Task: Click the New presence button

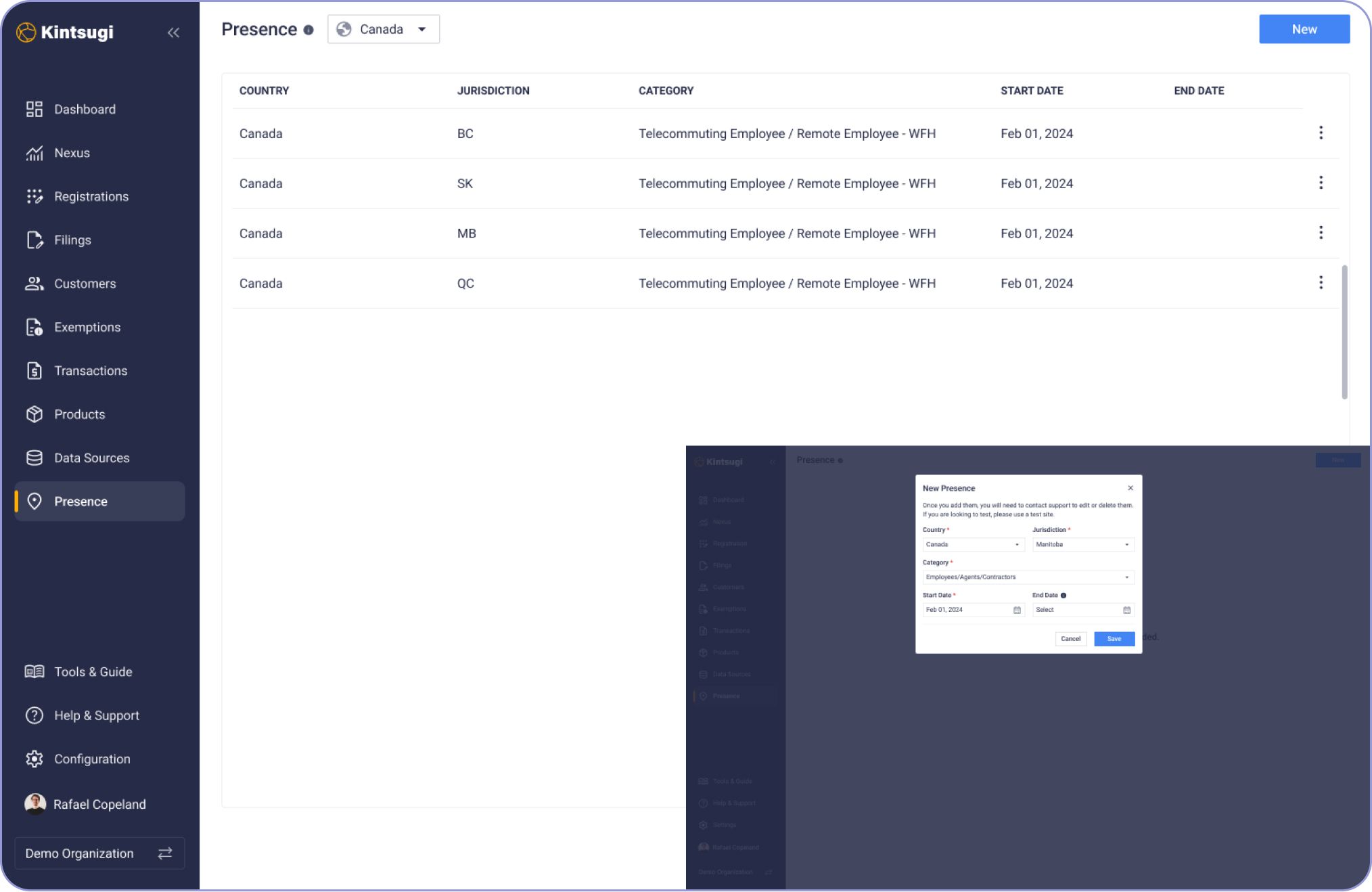Action: [1304, 29]
